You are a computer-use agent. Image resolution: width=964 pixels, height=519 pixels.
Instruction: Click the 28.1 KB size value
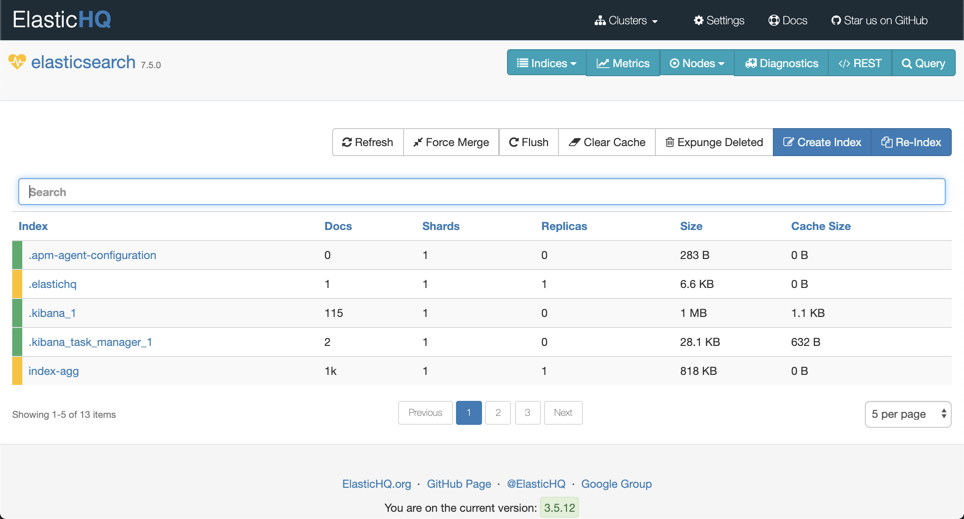coord(700,342)
